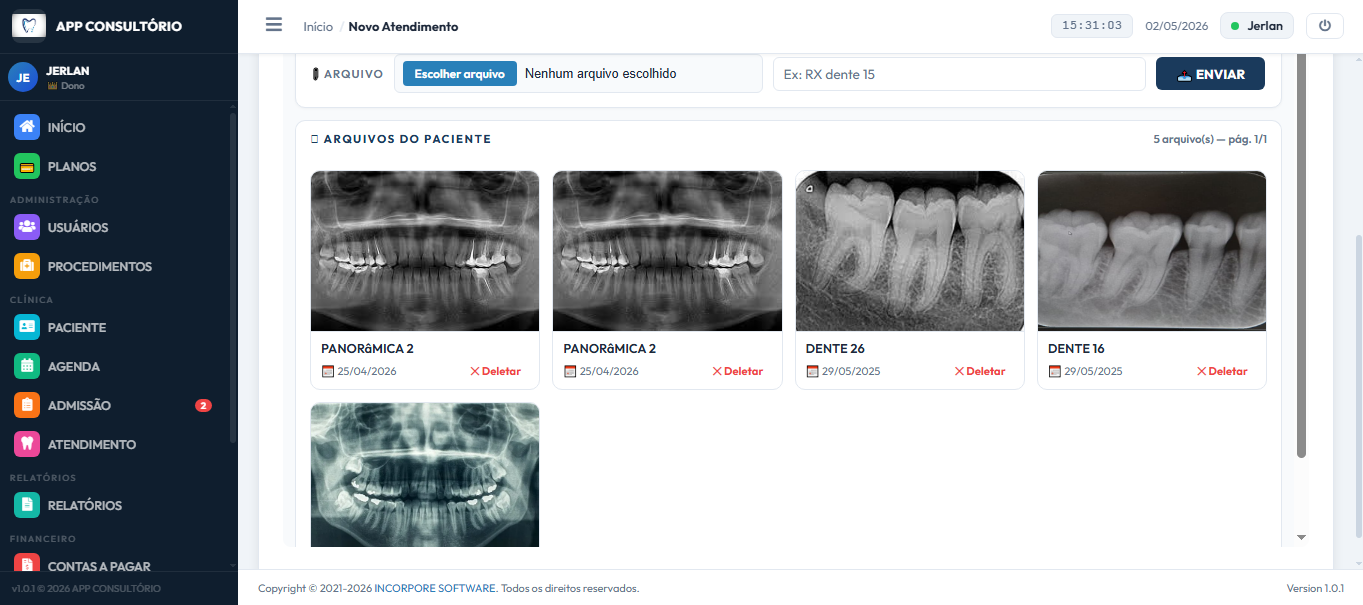Click the Version 1.0.1 footer text
Image resolution: width=1363 pixels, height=605 pixels.
(1315, 588)
